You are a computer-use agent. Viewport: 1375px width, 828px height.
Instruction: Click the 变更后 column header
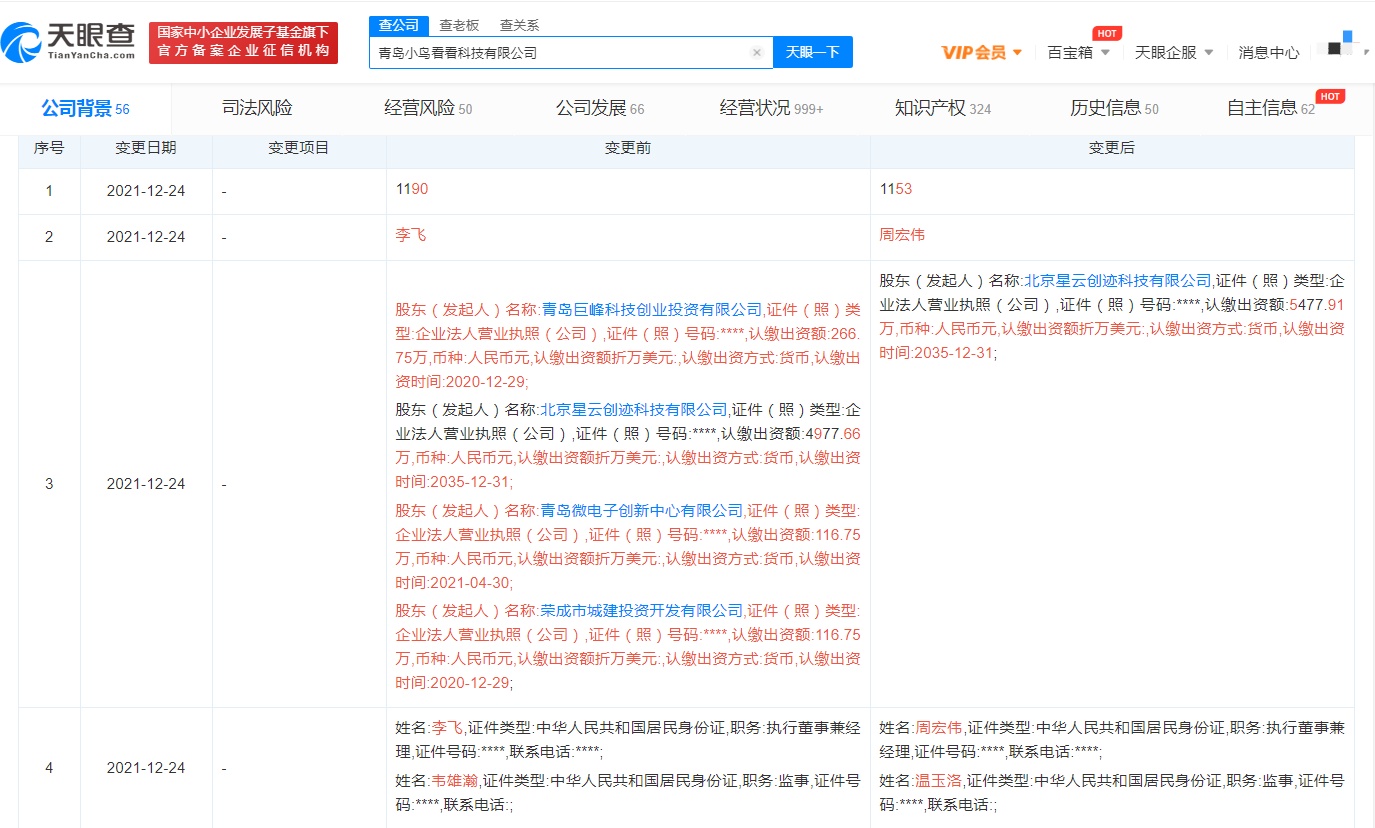(1112, 148)
